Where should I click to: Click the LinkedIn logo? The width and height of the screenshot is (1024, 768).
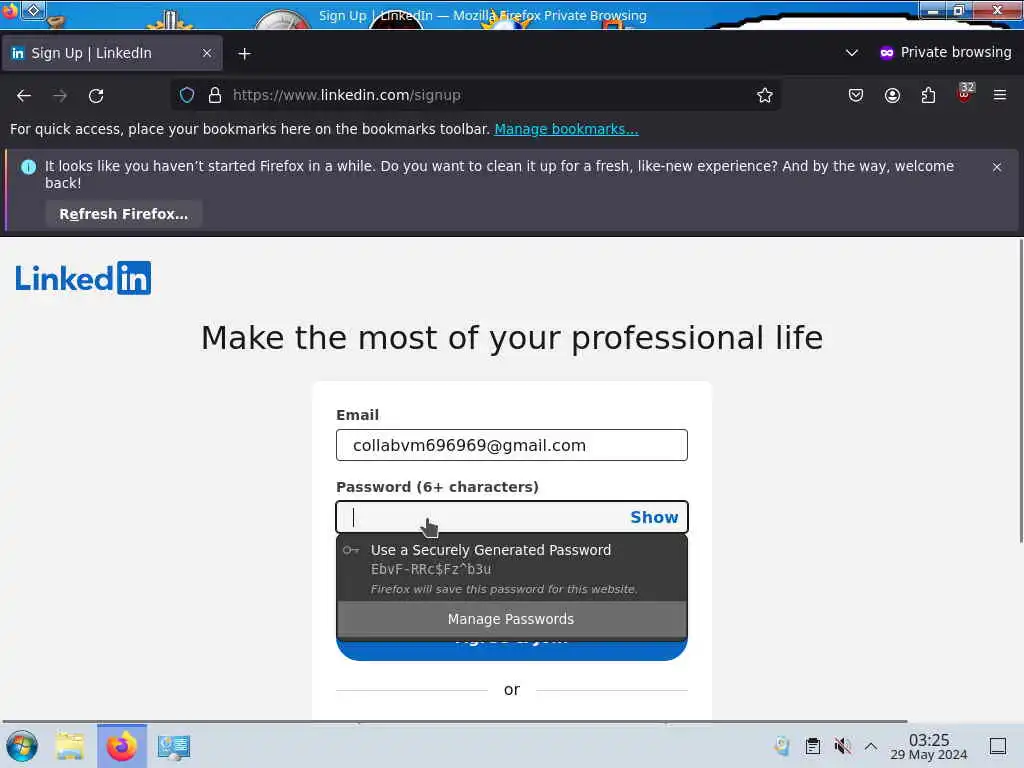point(84,278)
